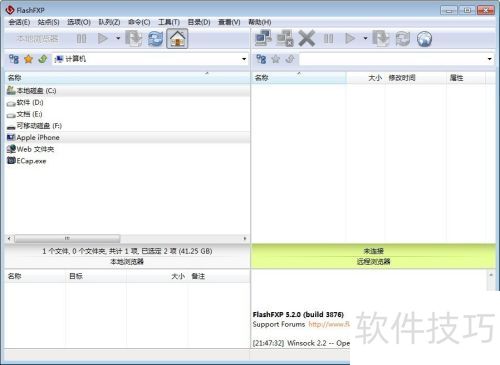
Task: Click queue 大小 column header
Action: pos(157,276)
